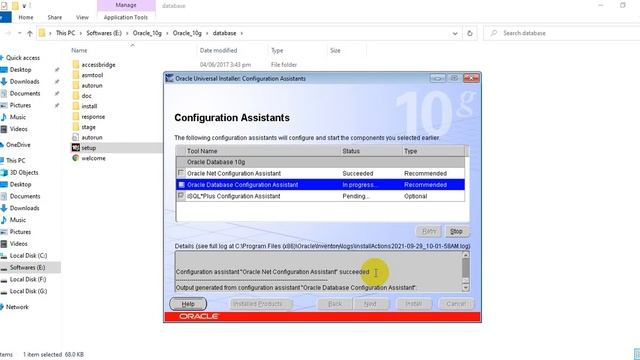This screenshot has height=360, width=640.
Task: Toggle the Oracle Net Configuration Assistant checkbox
Action: 181,173
